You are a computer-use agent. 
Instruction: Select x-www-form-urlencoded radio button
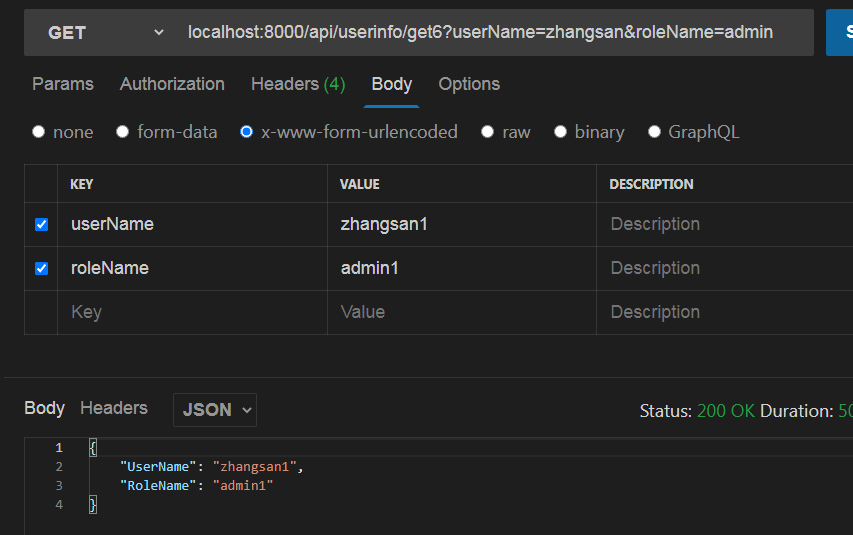246,132
